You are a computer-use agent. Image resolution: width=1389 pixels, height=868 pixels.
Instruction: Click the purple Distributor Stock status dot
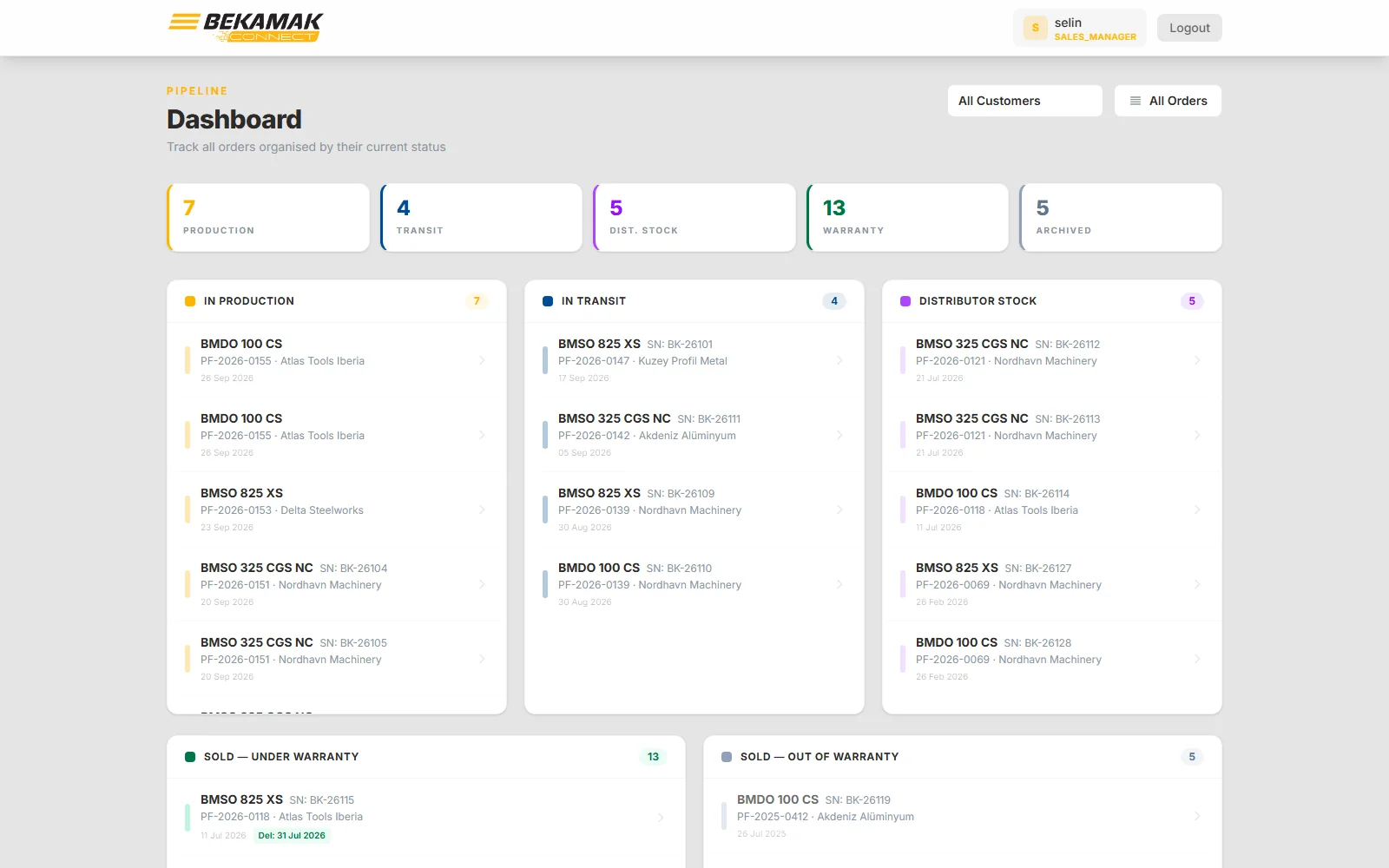coord(905,301)
